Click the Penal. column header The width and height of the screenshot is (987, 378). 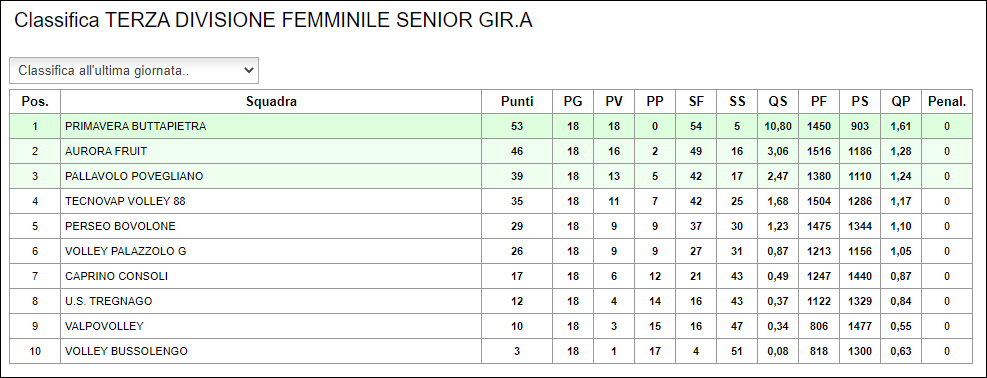coord(947,102)
